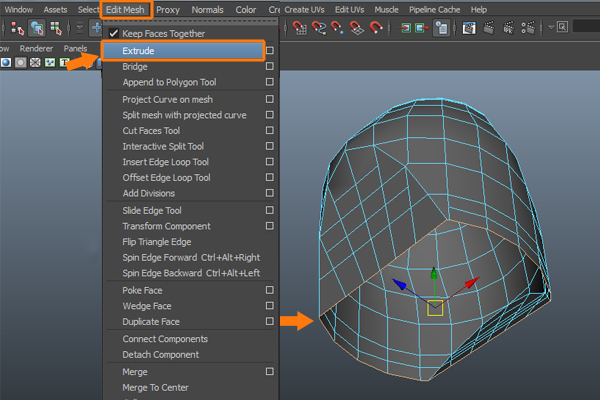The image size is (600, 400).
Task: Open the Panels menu in the viewport
Action: 76,47
